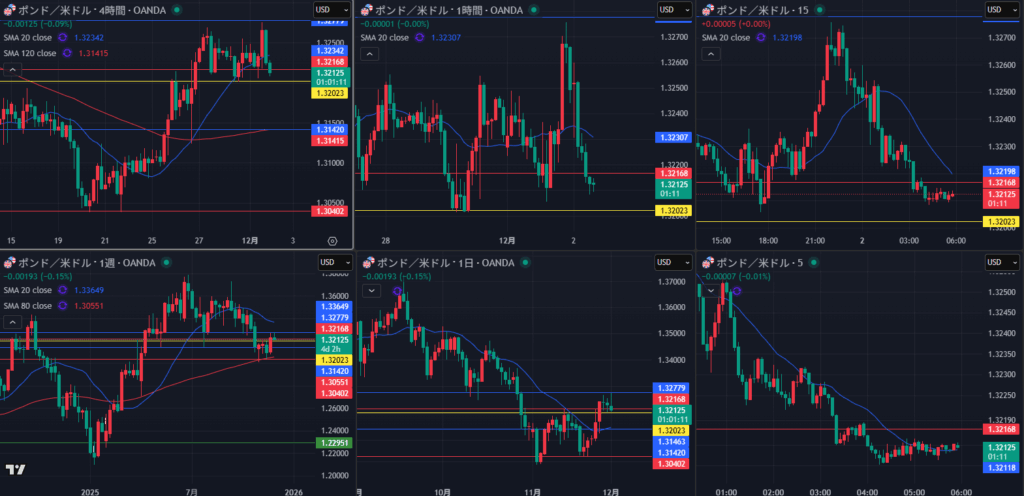Collapse indicator legend in 4-hour chart
The height and width of the screenshot is (496, 1024).
point(12,70)
